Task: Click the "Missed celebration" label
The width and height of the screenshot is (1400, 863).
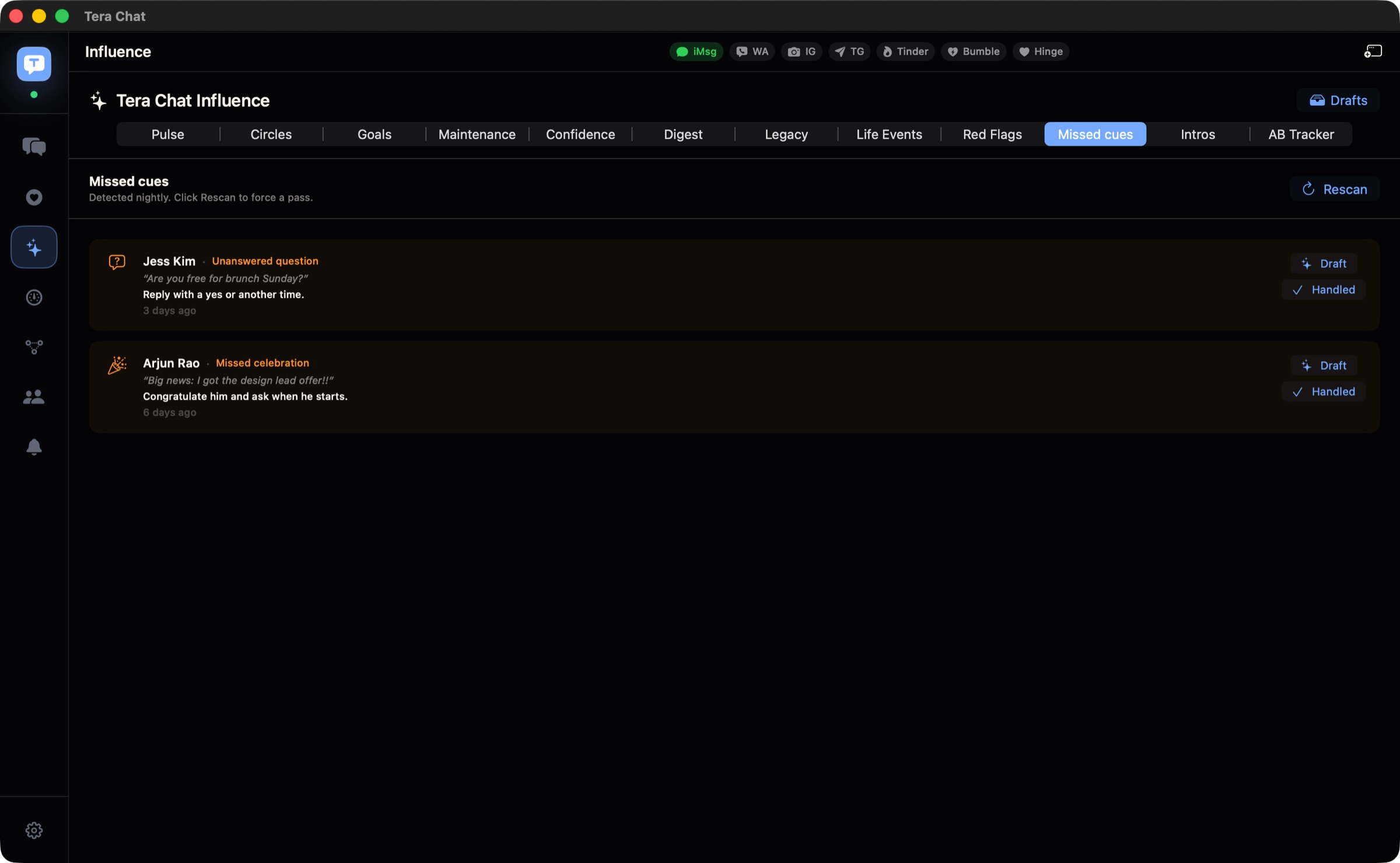Action: (262, 363)
